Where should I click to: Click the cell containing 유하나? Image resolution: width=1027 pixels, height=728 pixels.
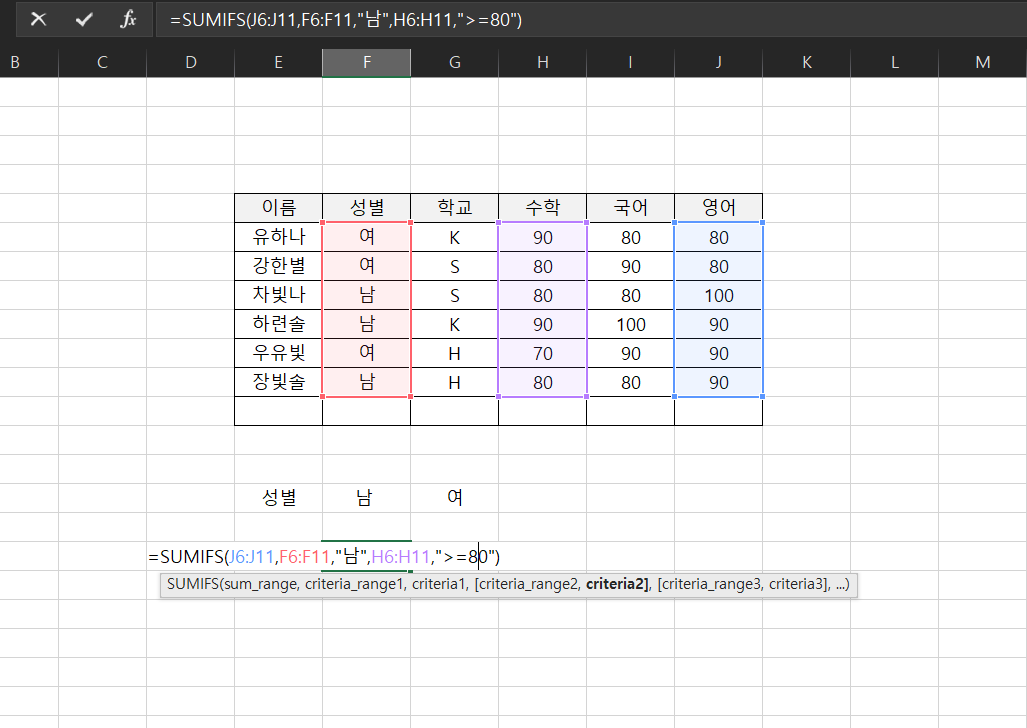click(278, 237)
